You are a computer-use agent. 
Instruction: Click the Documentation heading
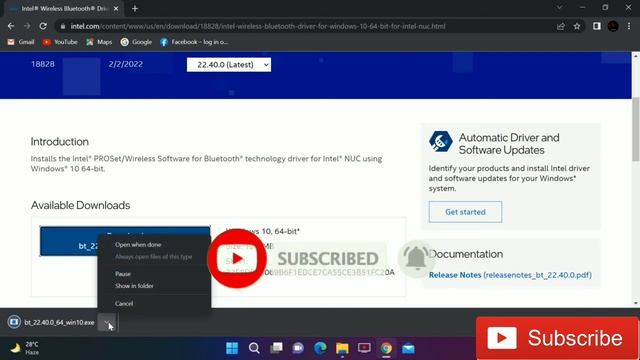(466, 254)
